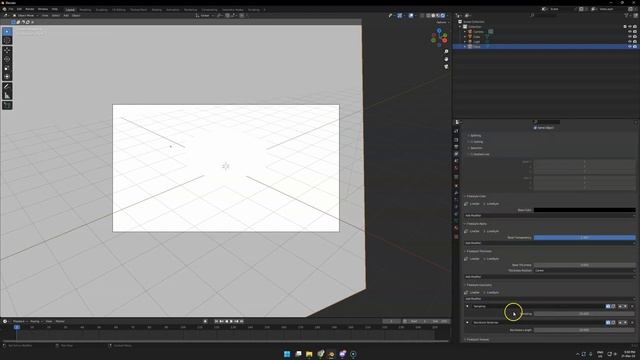Open Add Modifier under Freestyle Geometry

(x=550, y=298)
